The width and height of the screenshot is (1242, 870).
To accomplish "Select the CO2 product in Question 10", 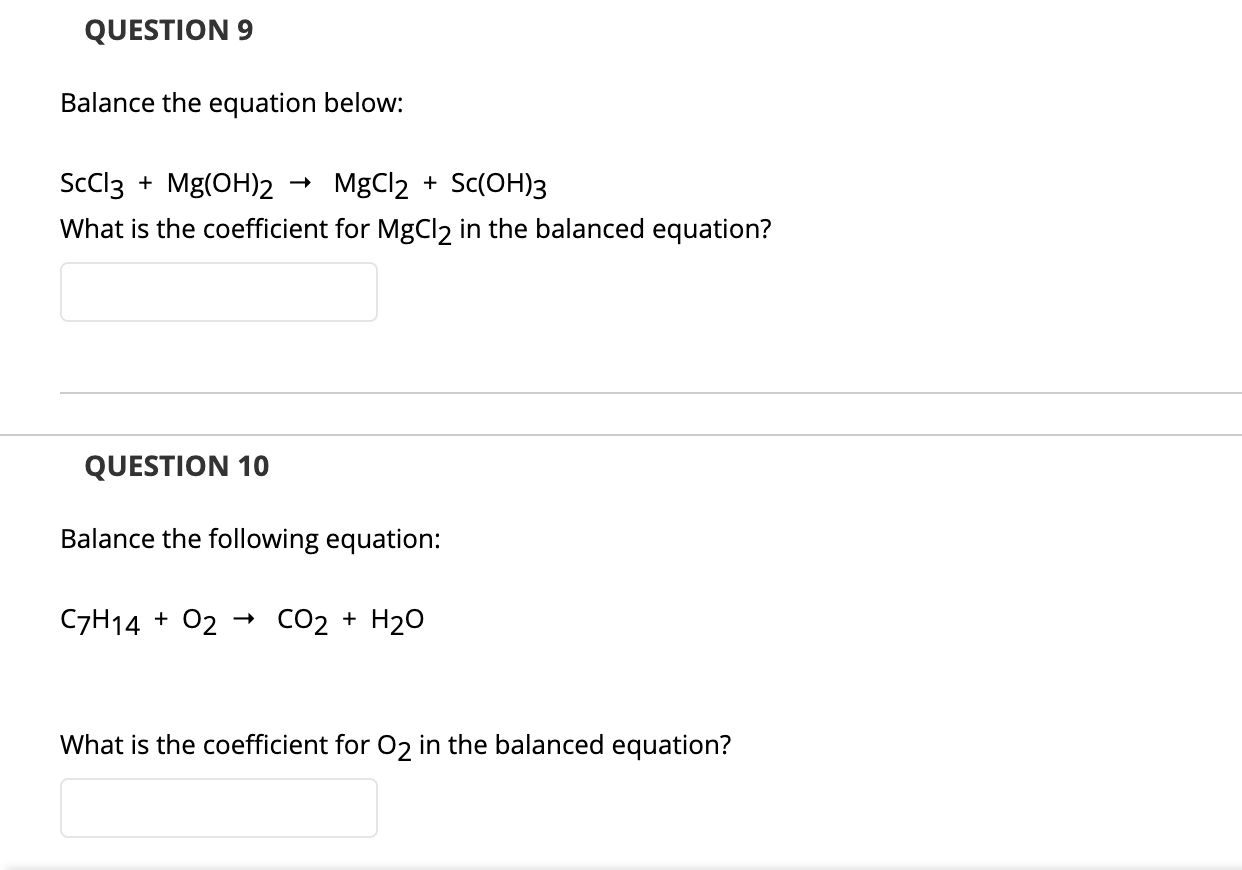I will [x=300, y=618].
